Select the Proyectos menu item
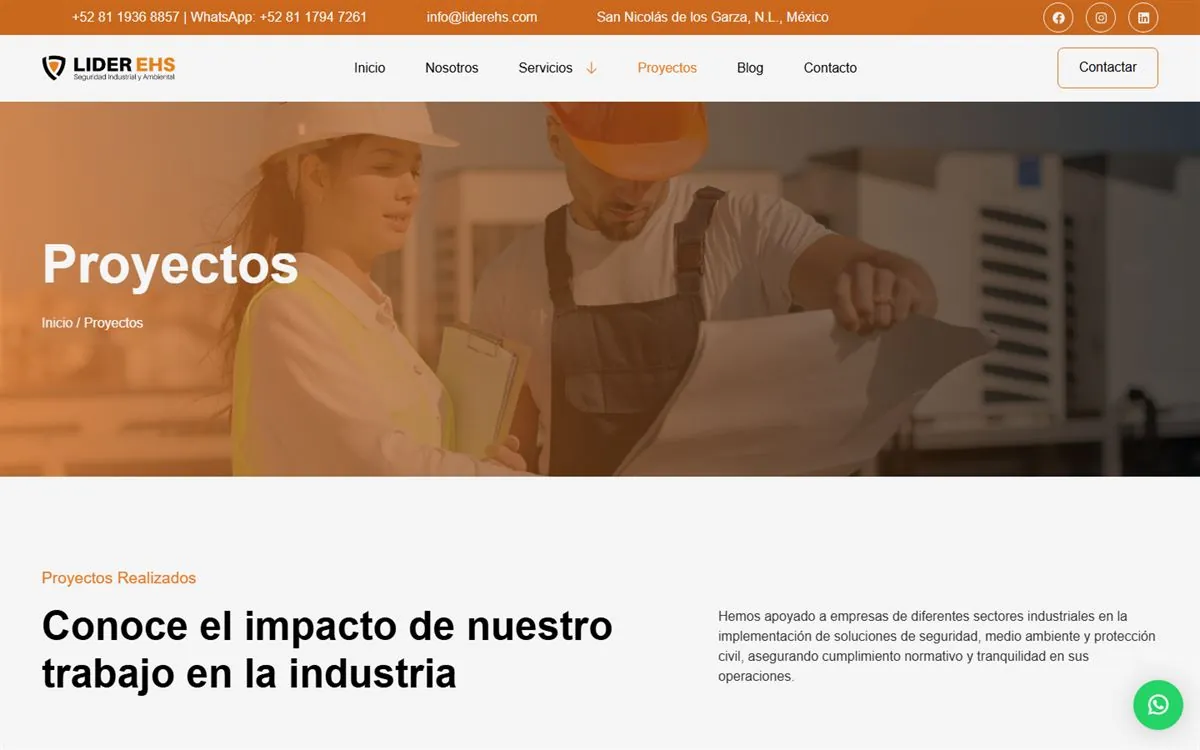1200x750 pixels. coord(667,68)
